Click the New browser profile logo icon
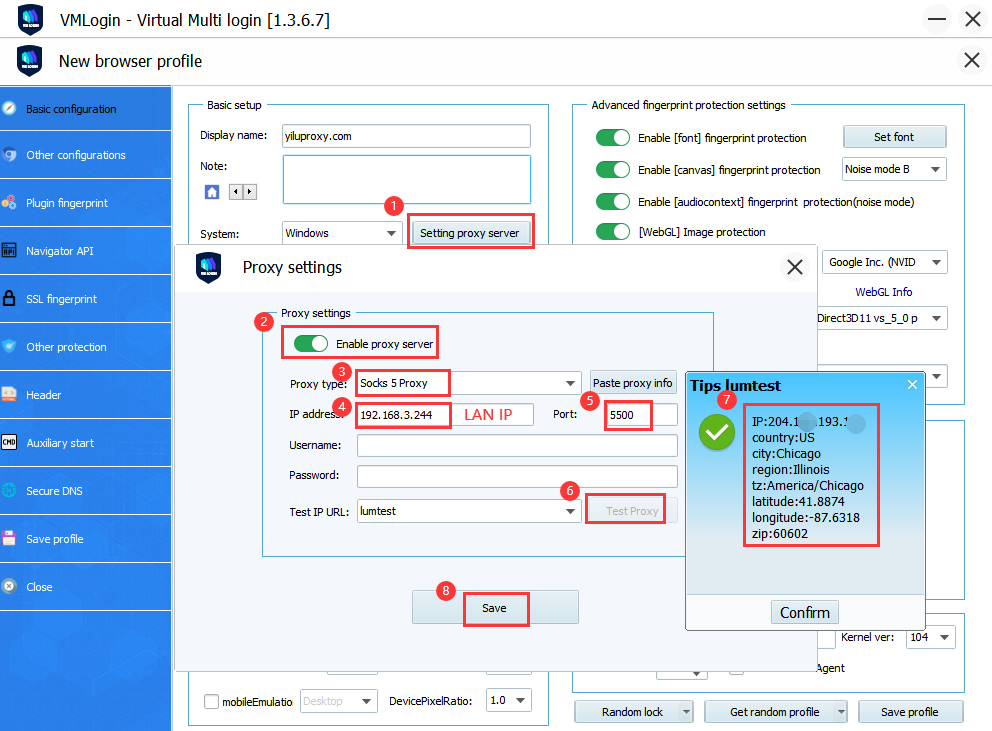 click(x=29, y=61)
